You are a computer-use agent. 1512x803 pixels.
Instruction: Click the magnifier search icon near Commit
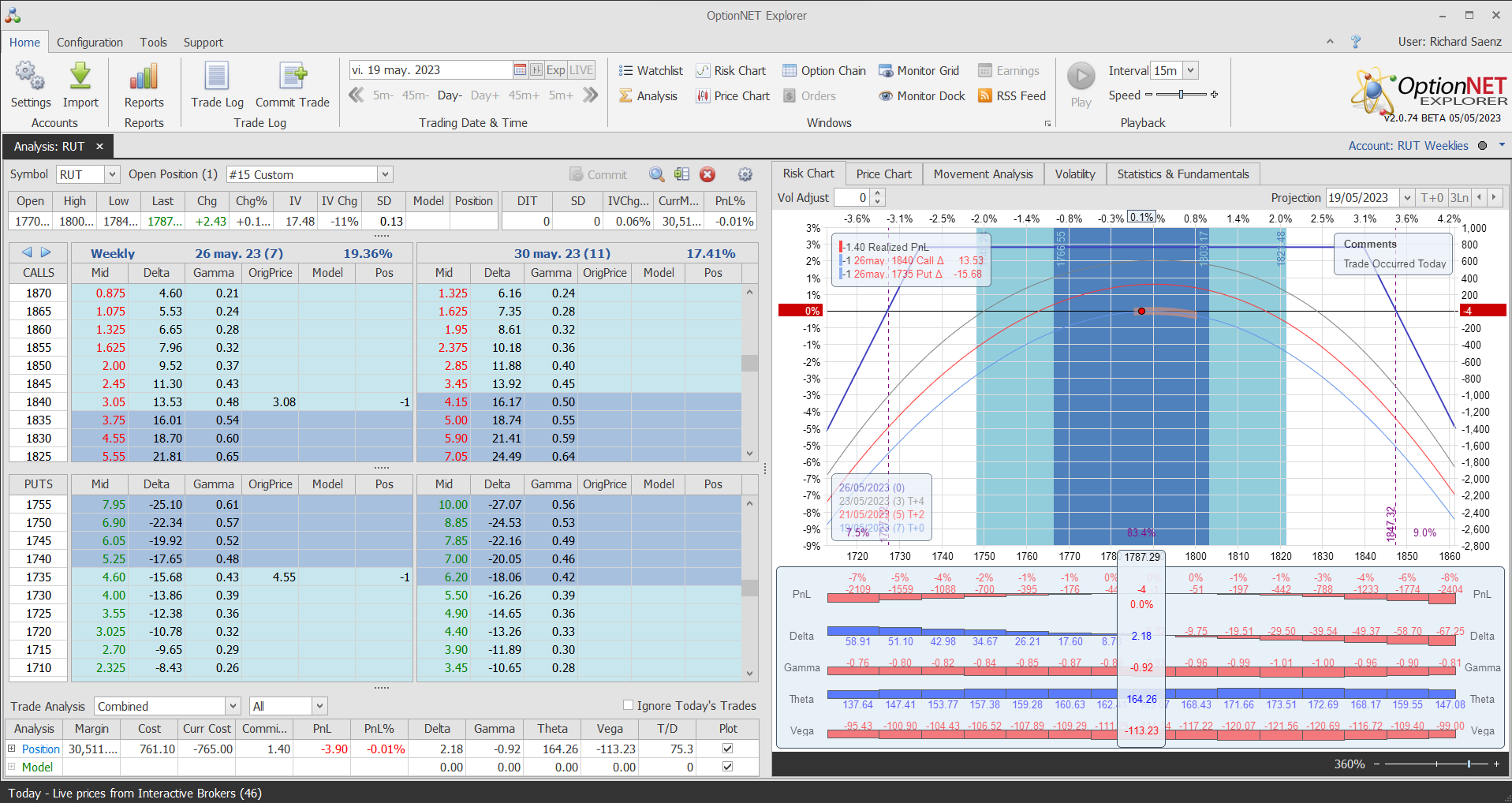(x=656, y=174)
